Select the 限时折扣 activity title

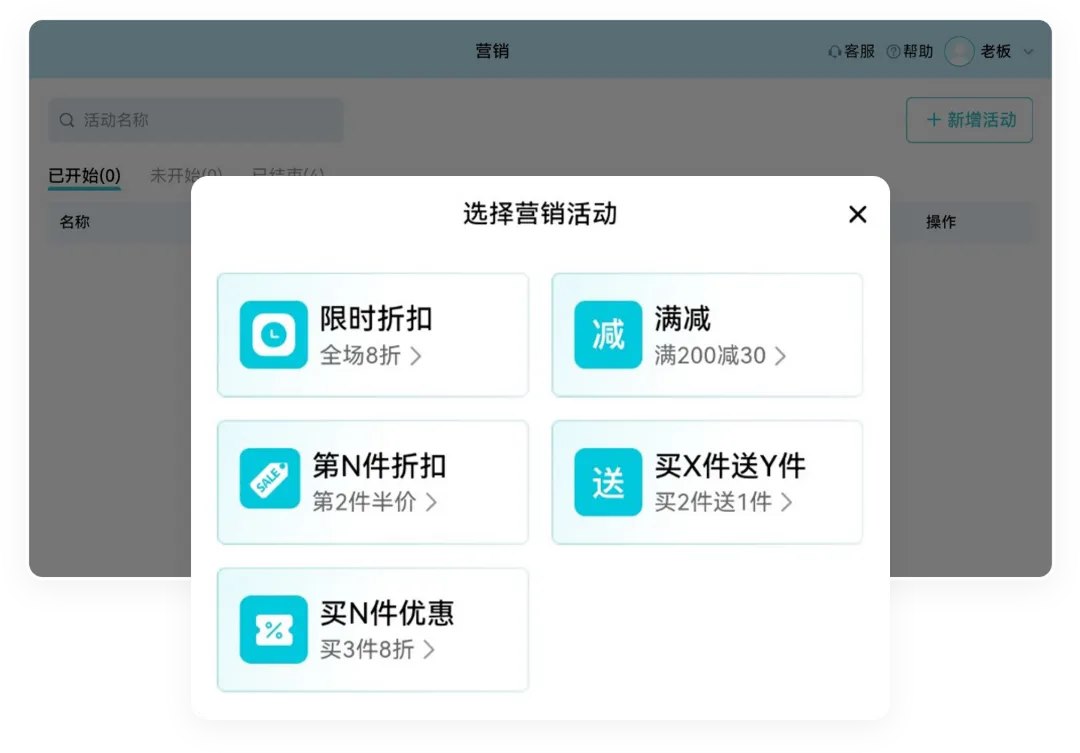point(376,319)
